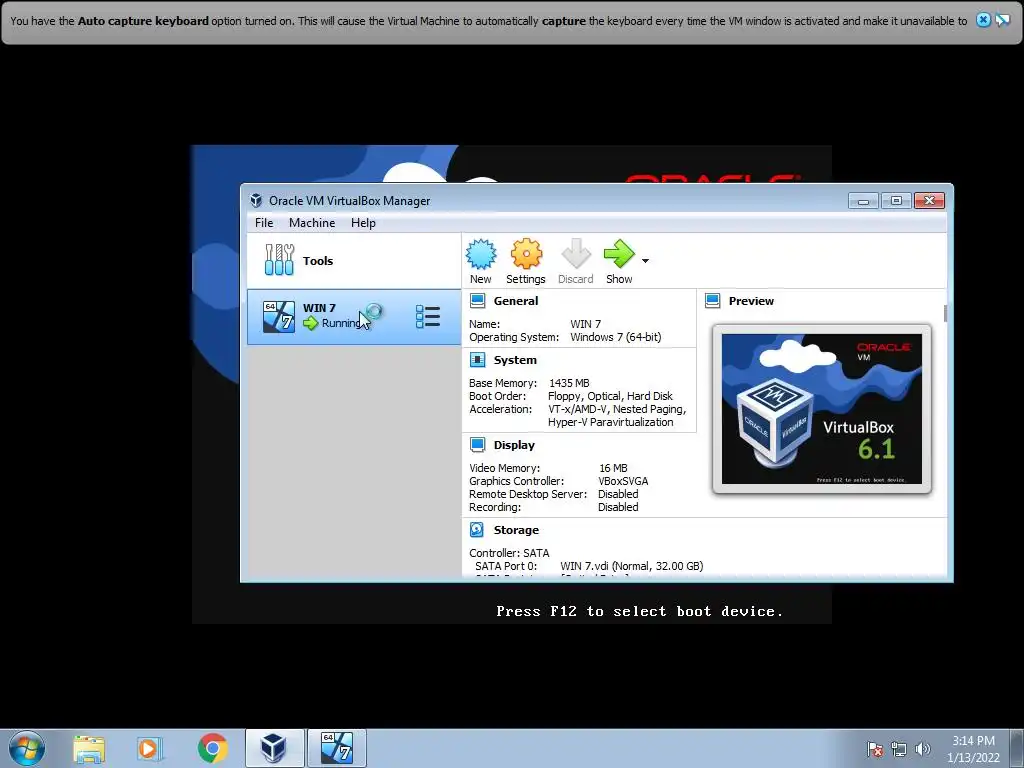Open the Help menu
Image resolution: width=1024 pixels, height=768 pixels.
(363, 223)
